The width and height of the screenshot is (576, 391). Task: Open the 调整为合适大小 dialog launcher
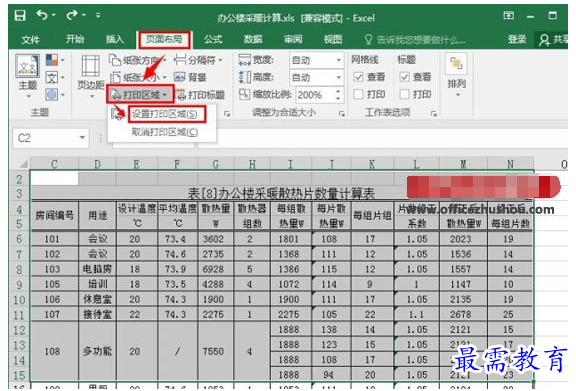[342, 114]
